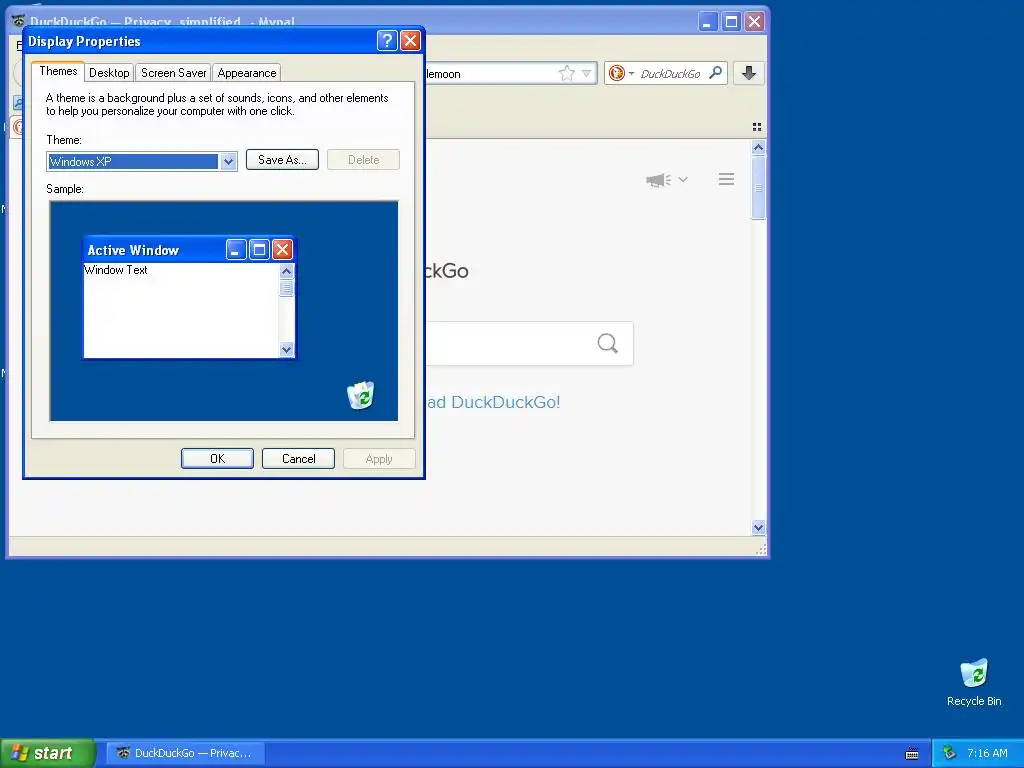Open the browser address bar history dropdown

tap(586, 73)
